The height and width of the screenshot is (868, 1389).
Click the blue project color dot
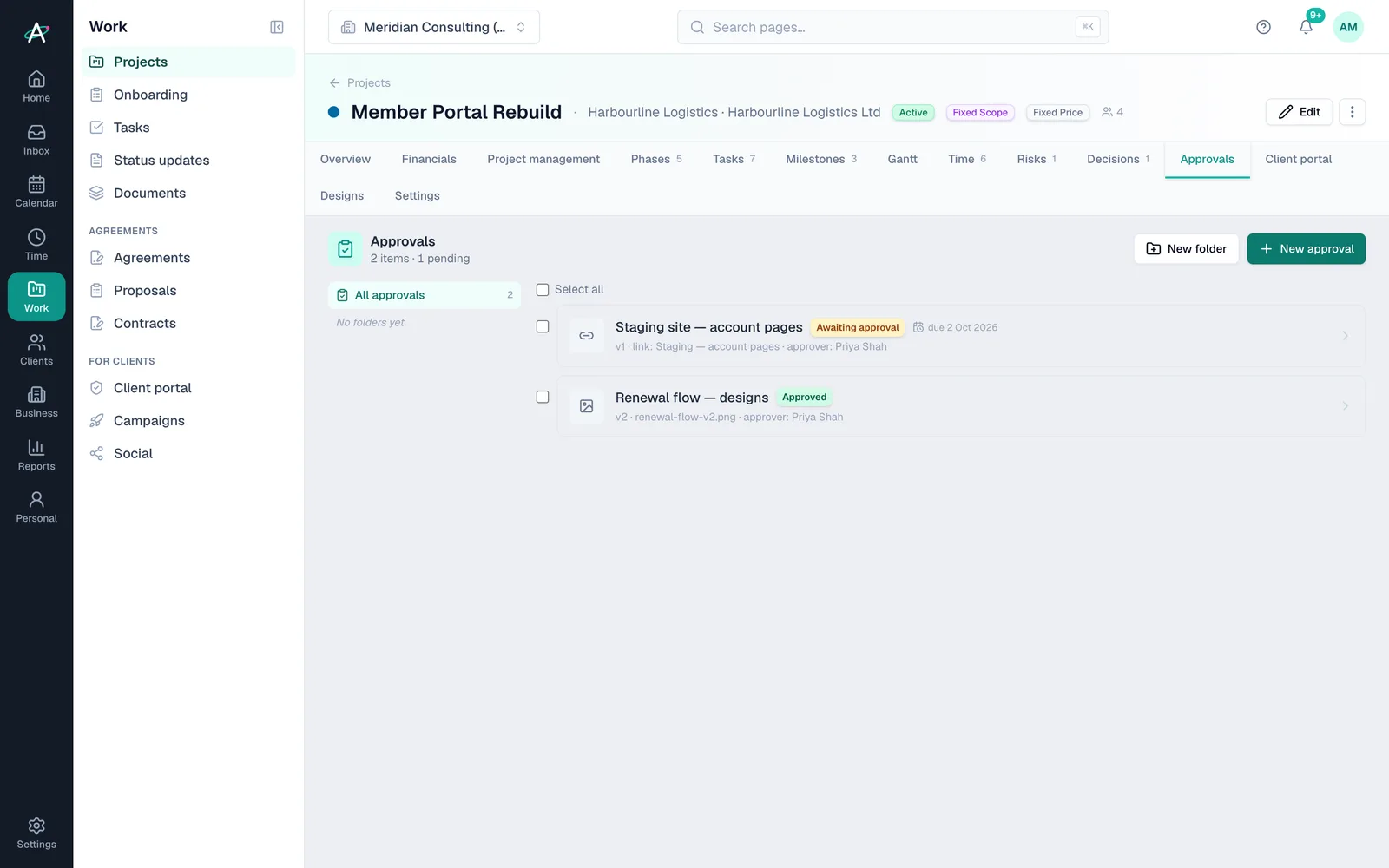tap(333, 112)
